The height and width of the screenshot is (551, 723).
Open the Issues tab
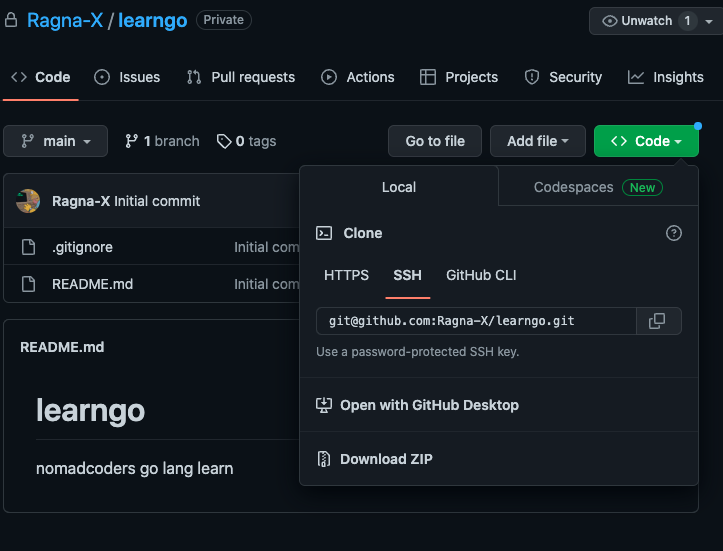(127, 77)
